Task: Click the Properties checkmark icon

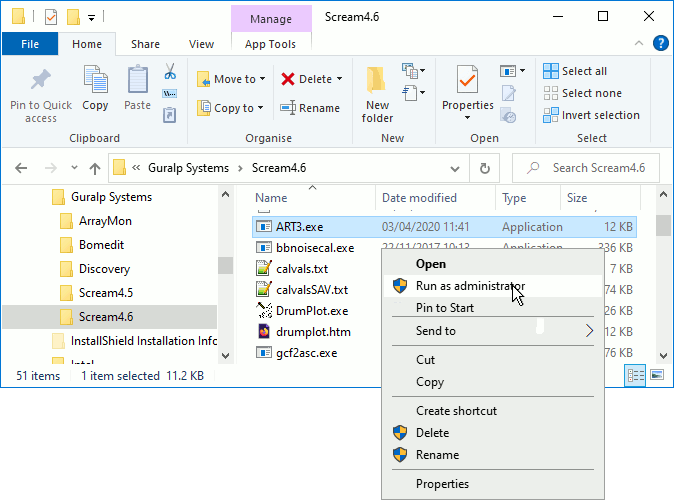Action: click(467, 80)
